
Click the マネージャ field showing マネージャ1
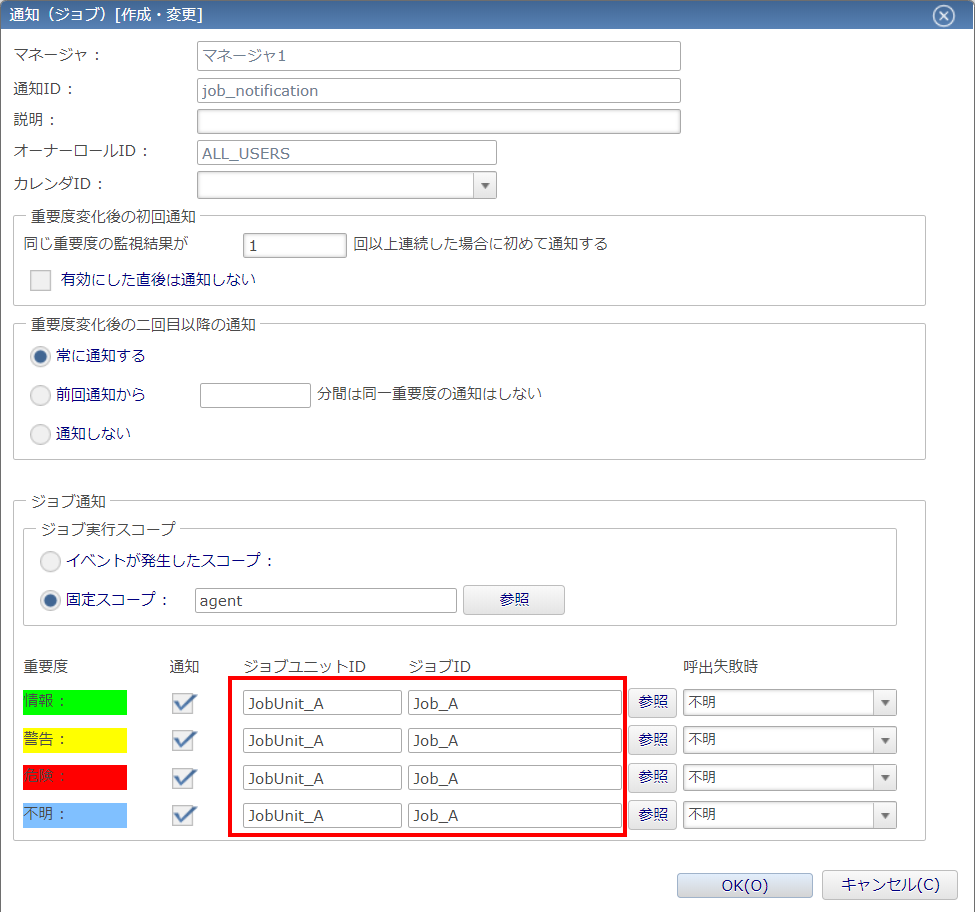439,56
